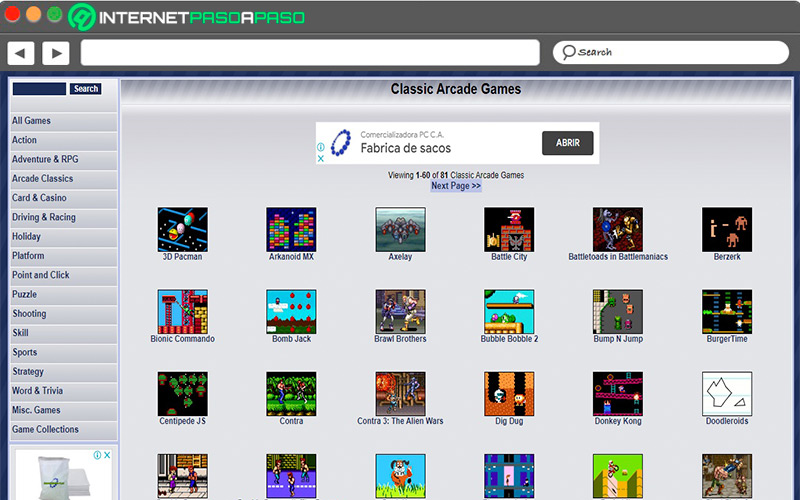Image resolution: width=800 pixels, height=500 pixels.
Task: Click the green maximize window button
Action: [x=55, y=14]
